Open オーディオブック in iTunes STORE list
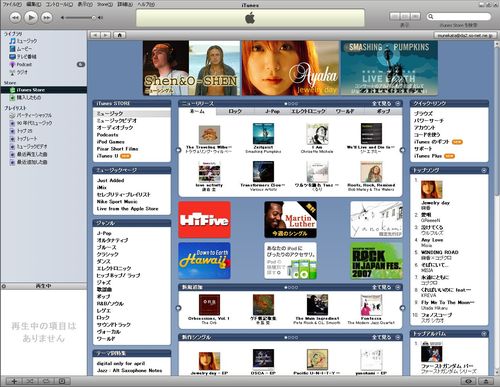 [x=115, y=128]
